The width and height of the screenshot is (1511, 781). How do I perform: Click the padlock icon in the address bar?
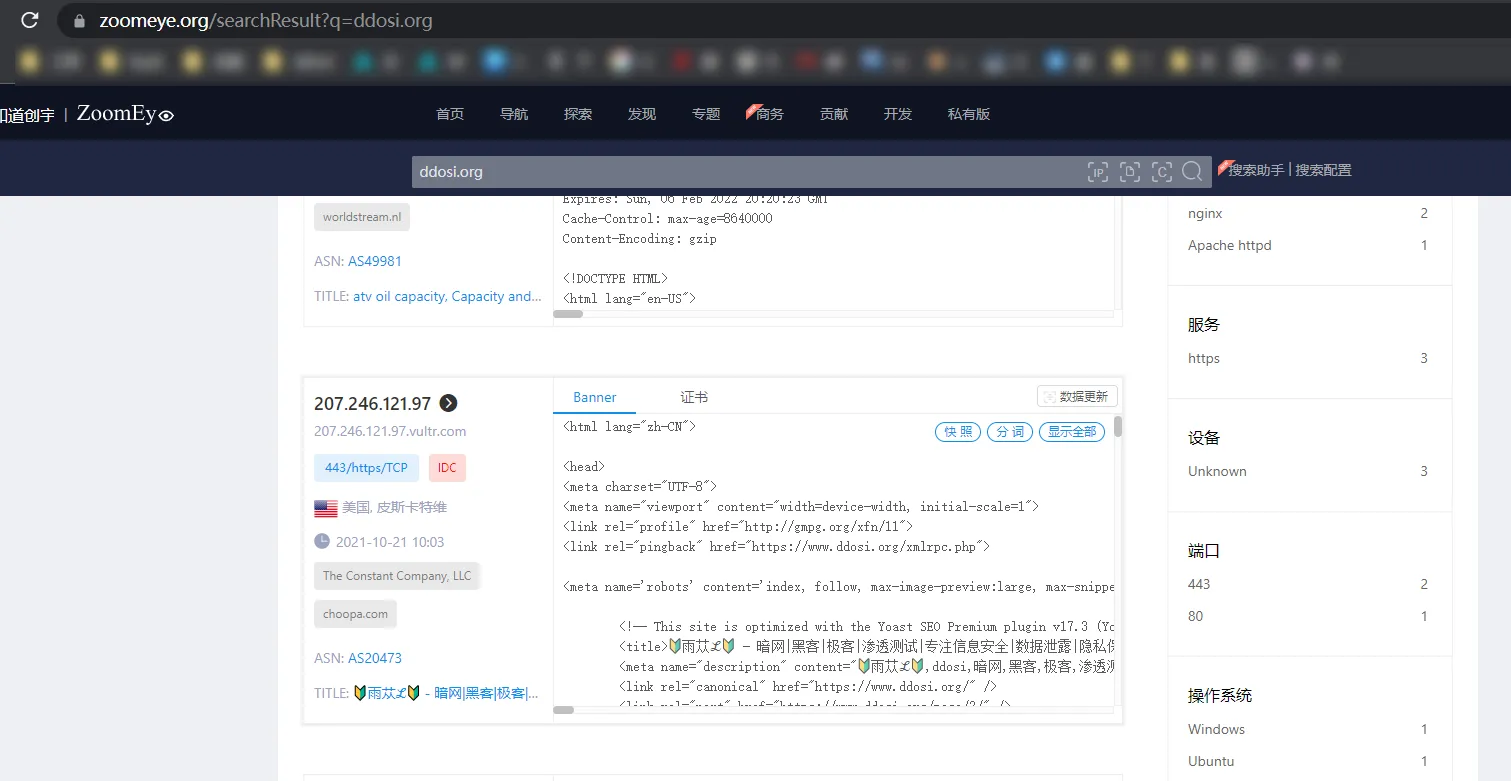tap(79, 21)
